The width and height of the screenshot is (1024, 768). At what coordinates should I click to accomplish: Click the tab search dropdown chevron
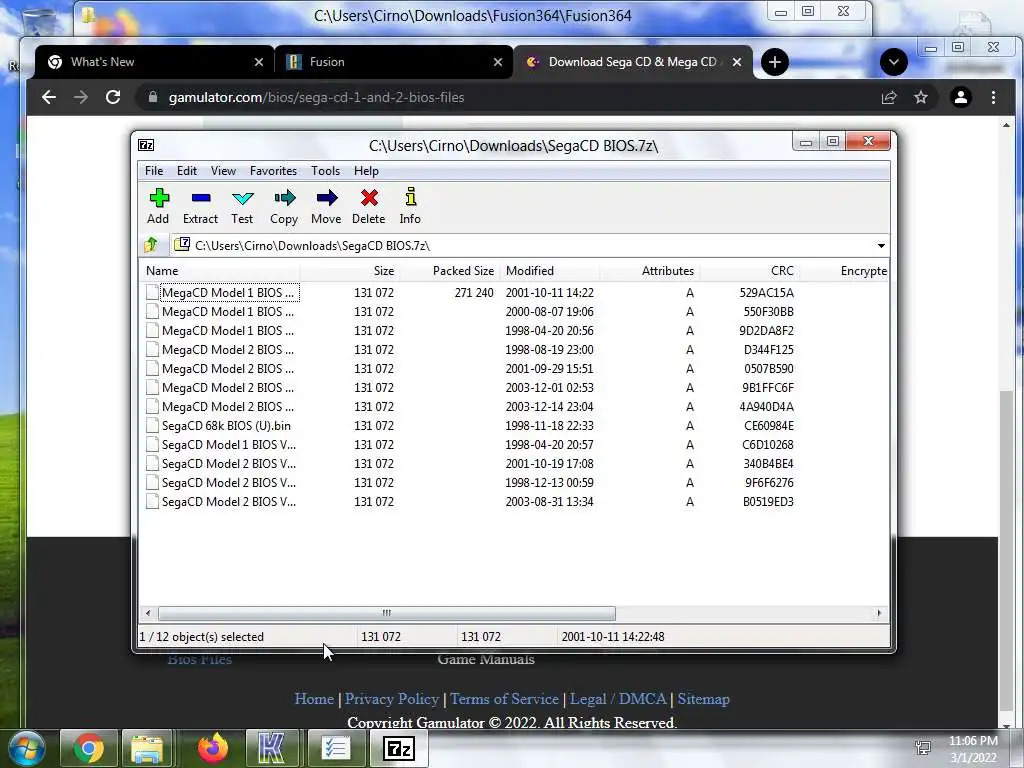(893, 62)
